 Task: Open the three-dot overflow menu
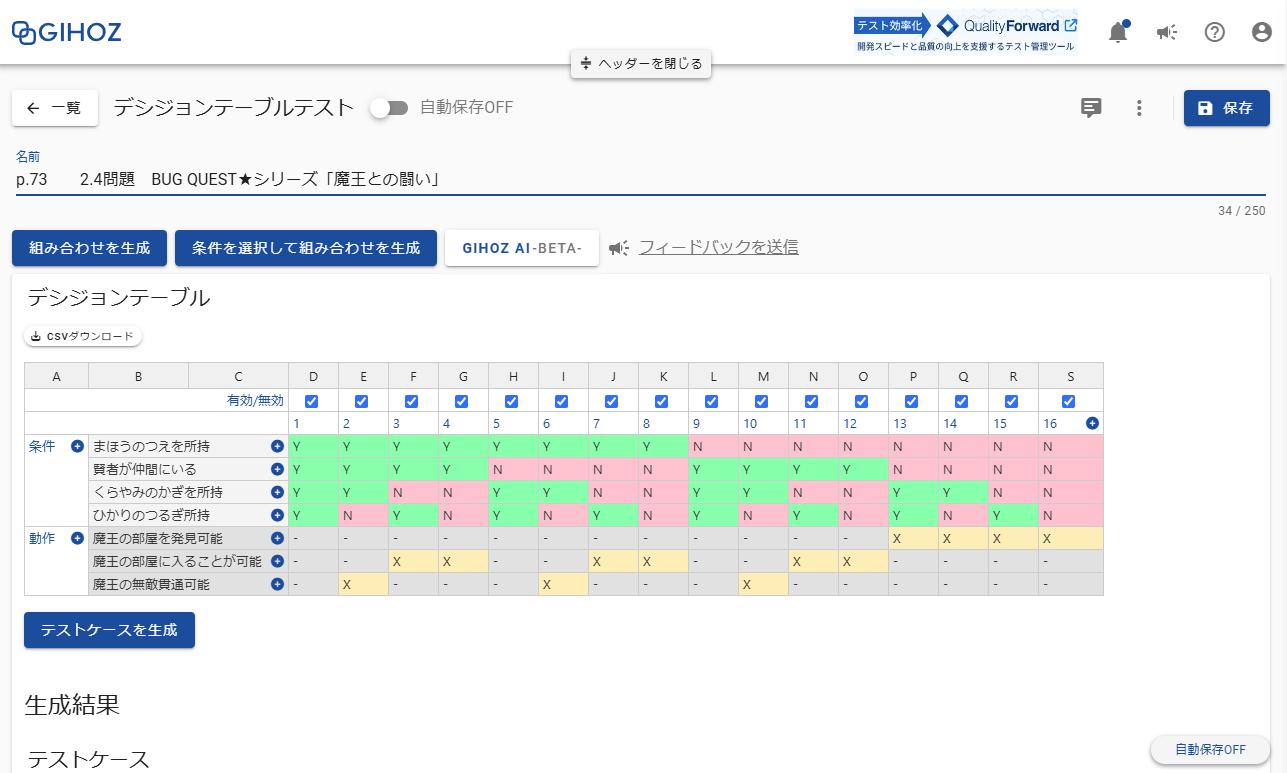pyautogui.click(x=1139, y=108)
